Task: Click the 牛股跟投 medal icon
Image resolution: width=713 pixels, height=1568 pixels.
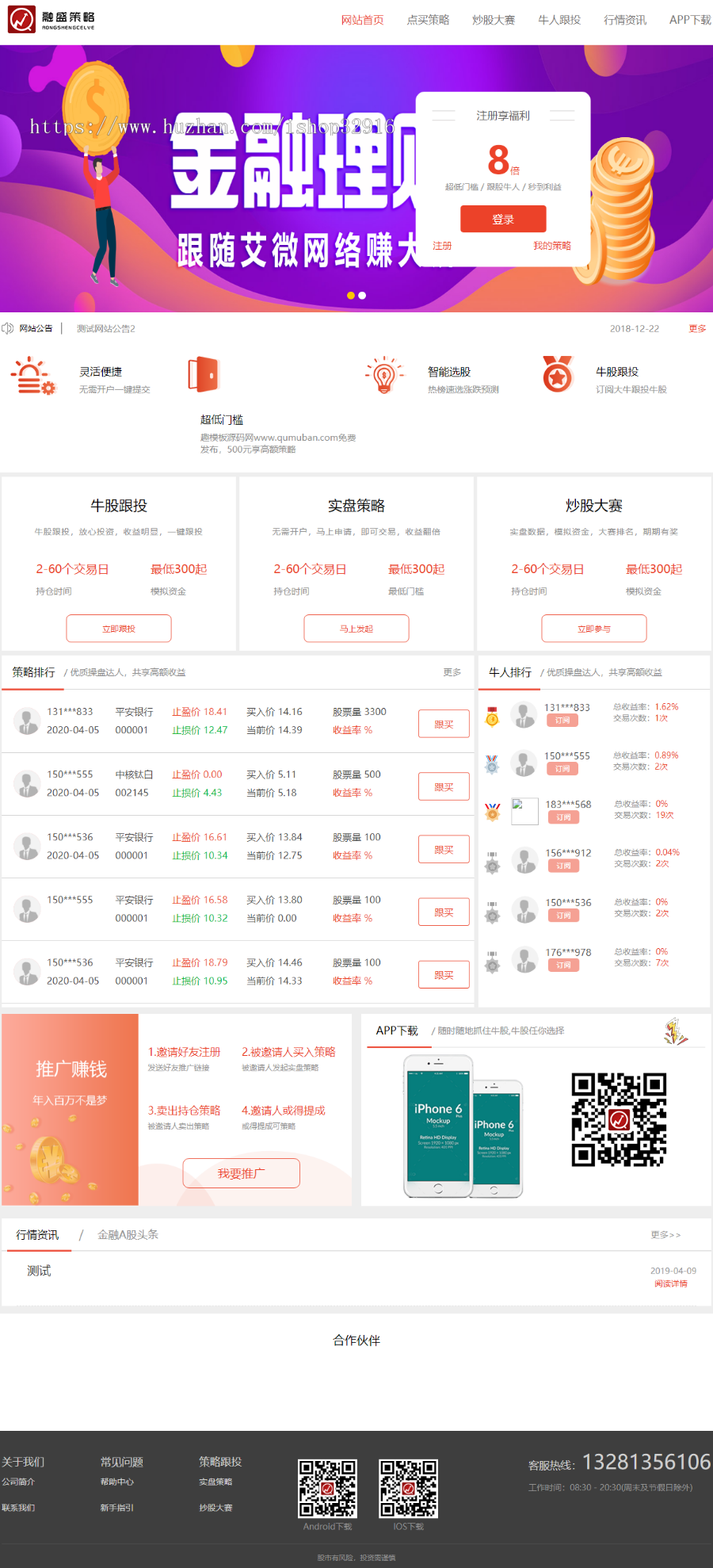Action: click(558, 374)
